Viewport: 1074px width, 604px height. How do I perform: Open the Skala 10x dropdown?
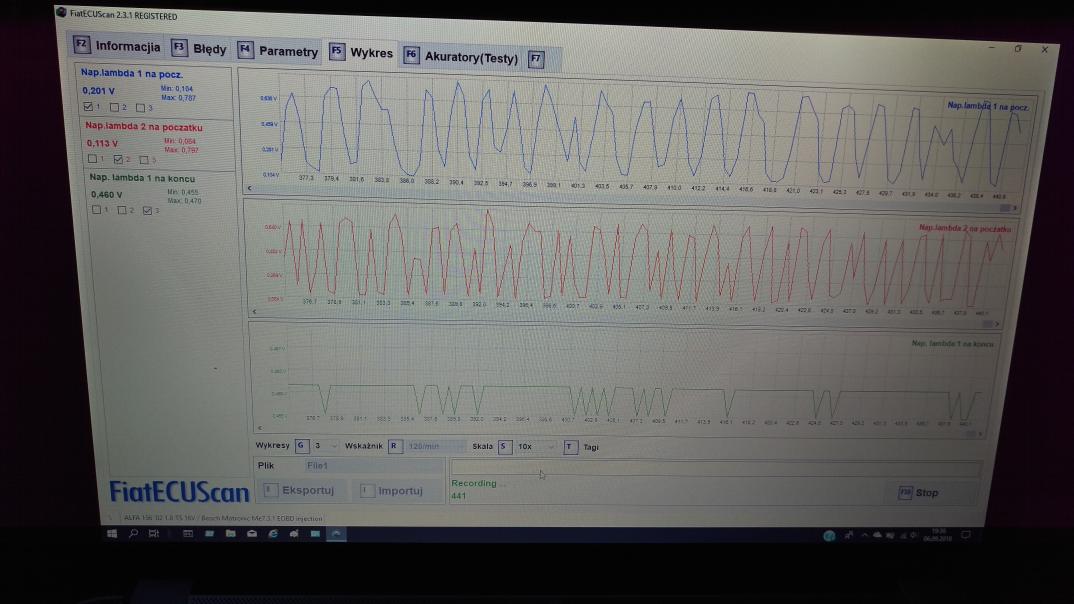(x=536, y=446)
